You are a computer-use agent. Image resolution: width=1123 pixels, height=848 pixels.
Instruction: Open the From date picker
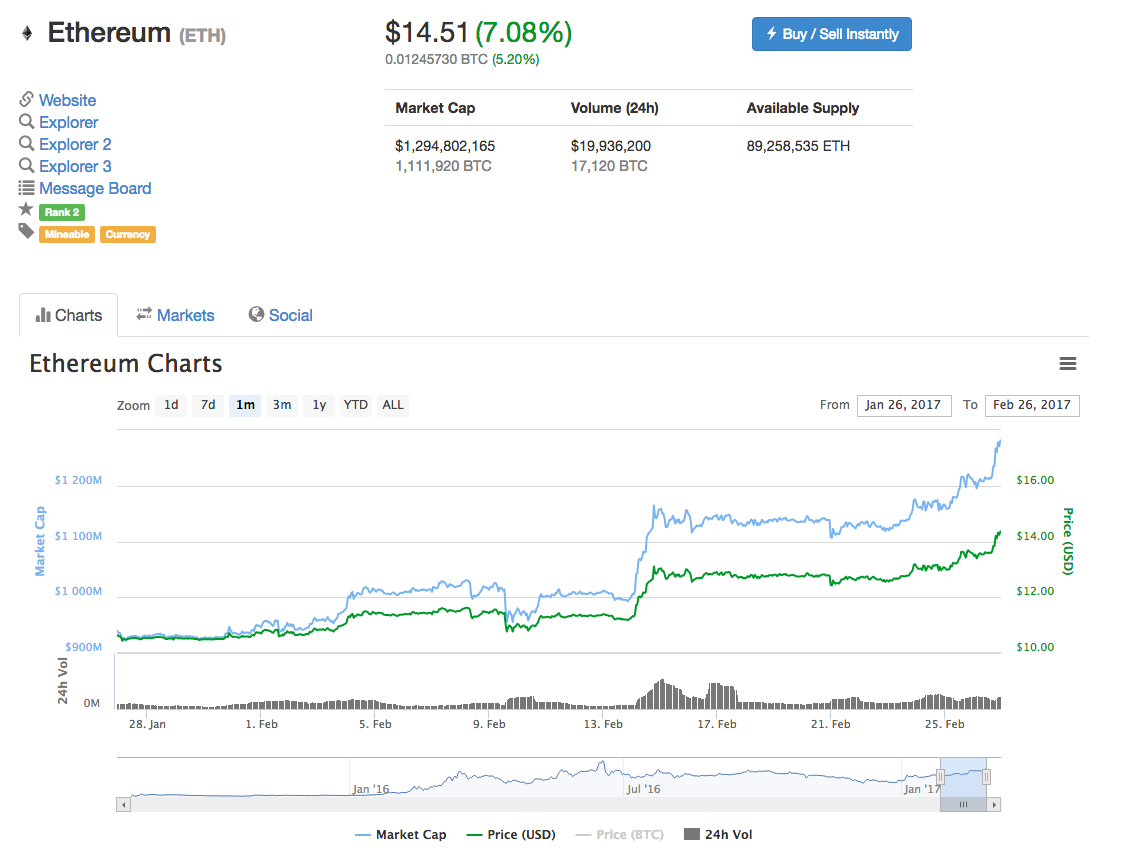click(903, 405)
